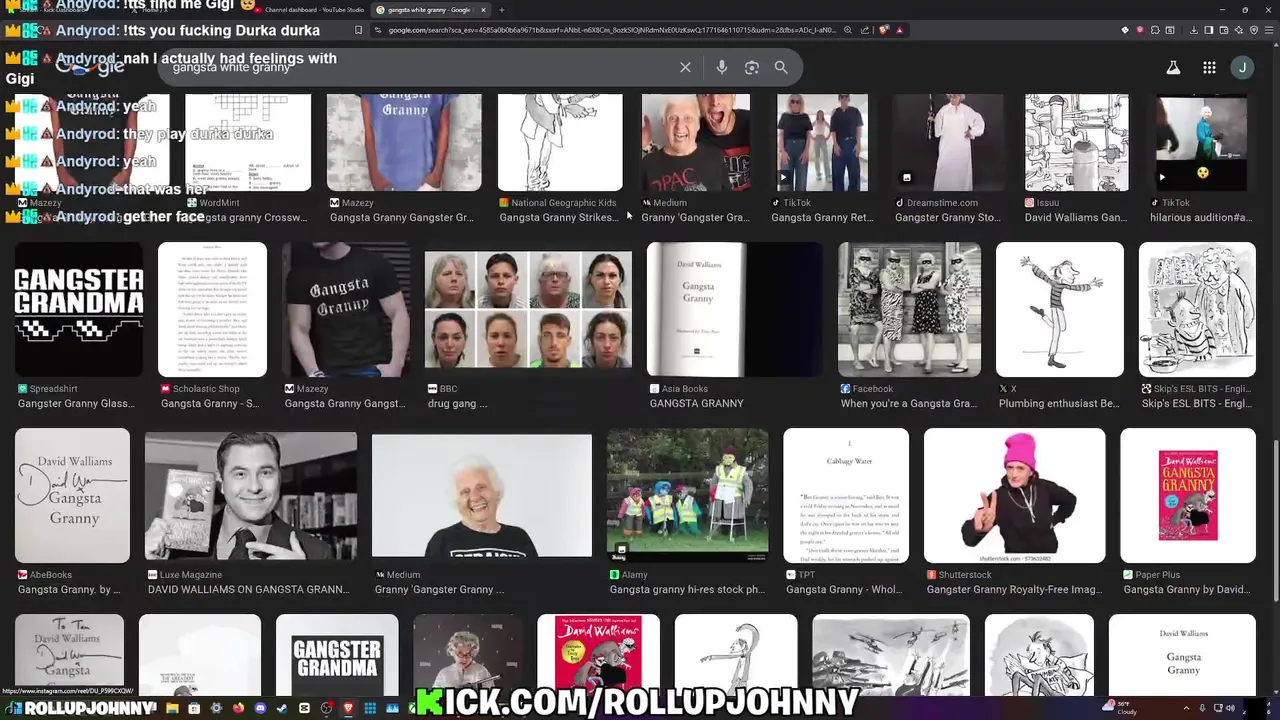Open the weather widget showing Cloudy

(x=1118, y=708)
